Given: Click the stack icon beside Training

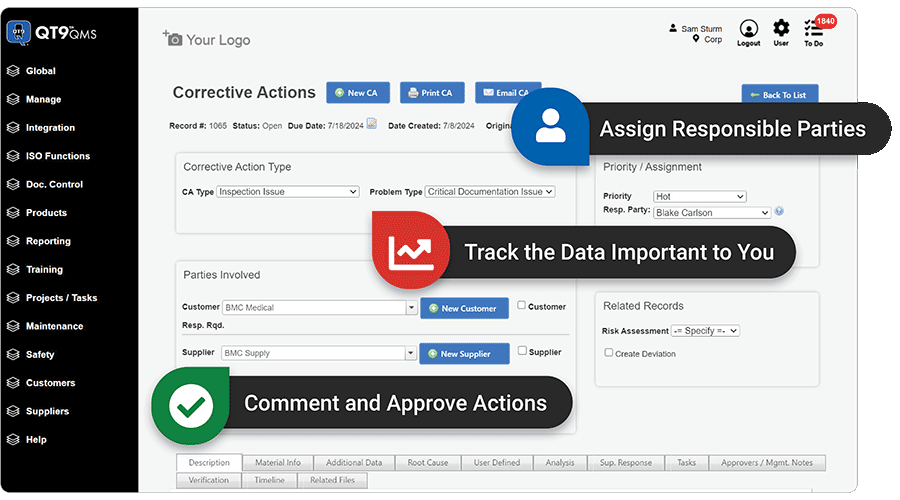Looking at the screenshot, I should [x=13, y=269].
